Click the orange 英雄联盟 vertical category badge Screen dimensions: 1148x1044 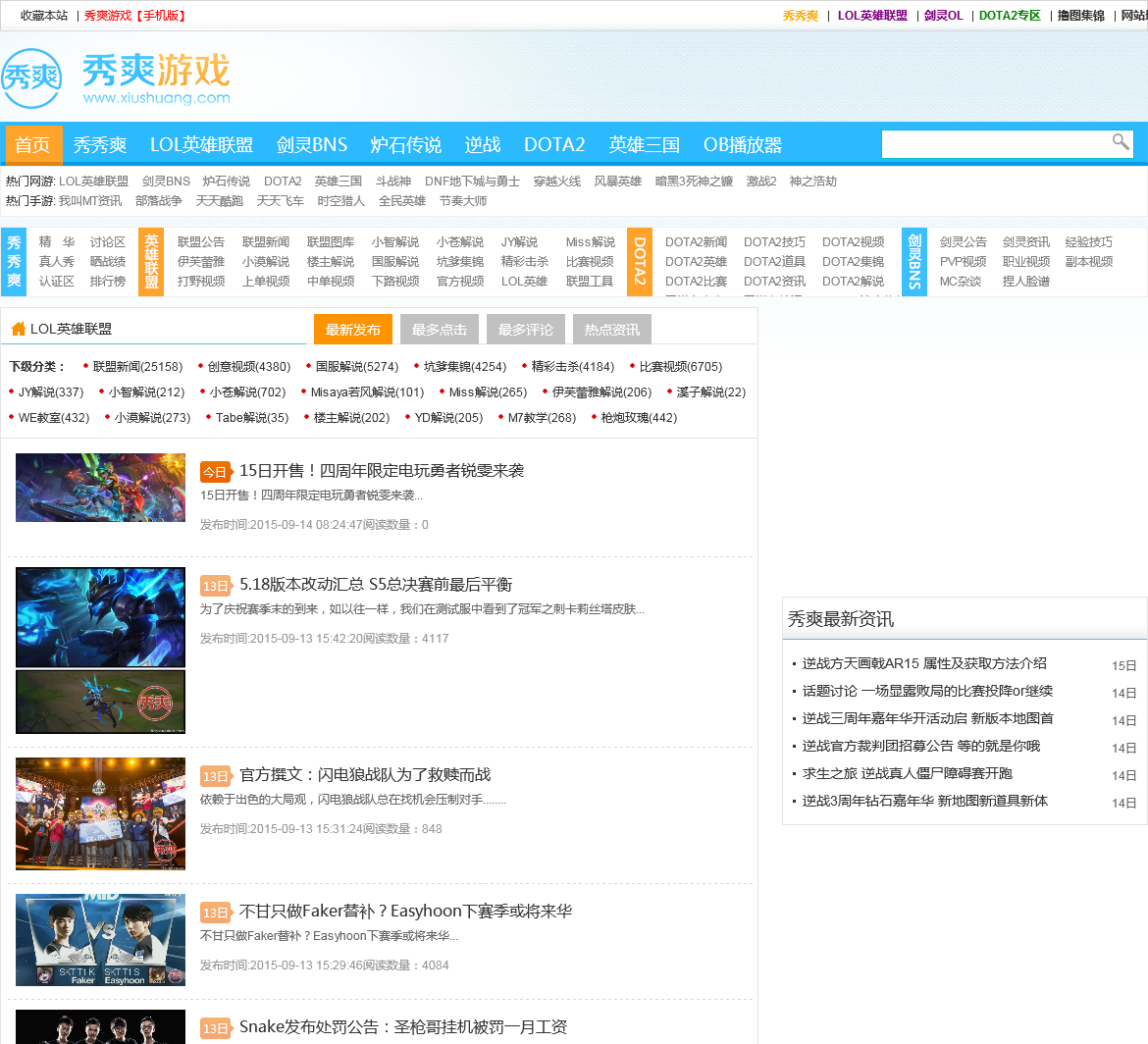151,261
